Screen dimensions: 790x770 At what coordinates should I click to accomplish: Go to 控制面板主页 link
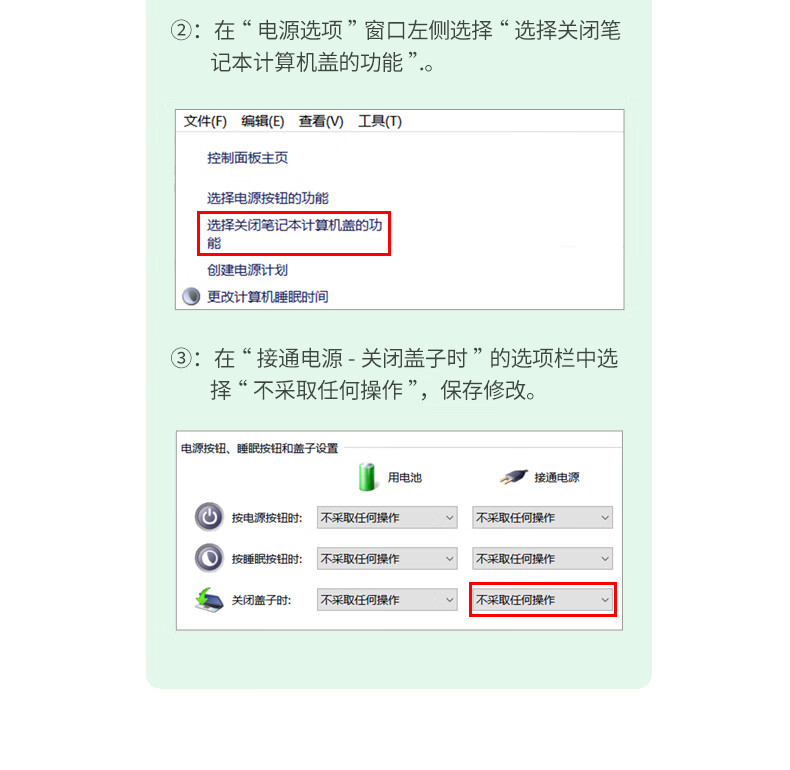pos(247,158)
